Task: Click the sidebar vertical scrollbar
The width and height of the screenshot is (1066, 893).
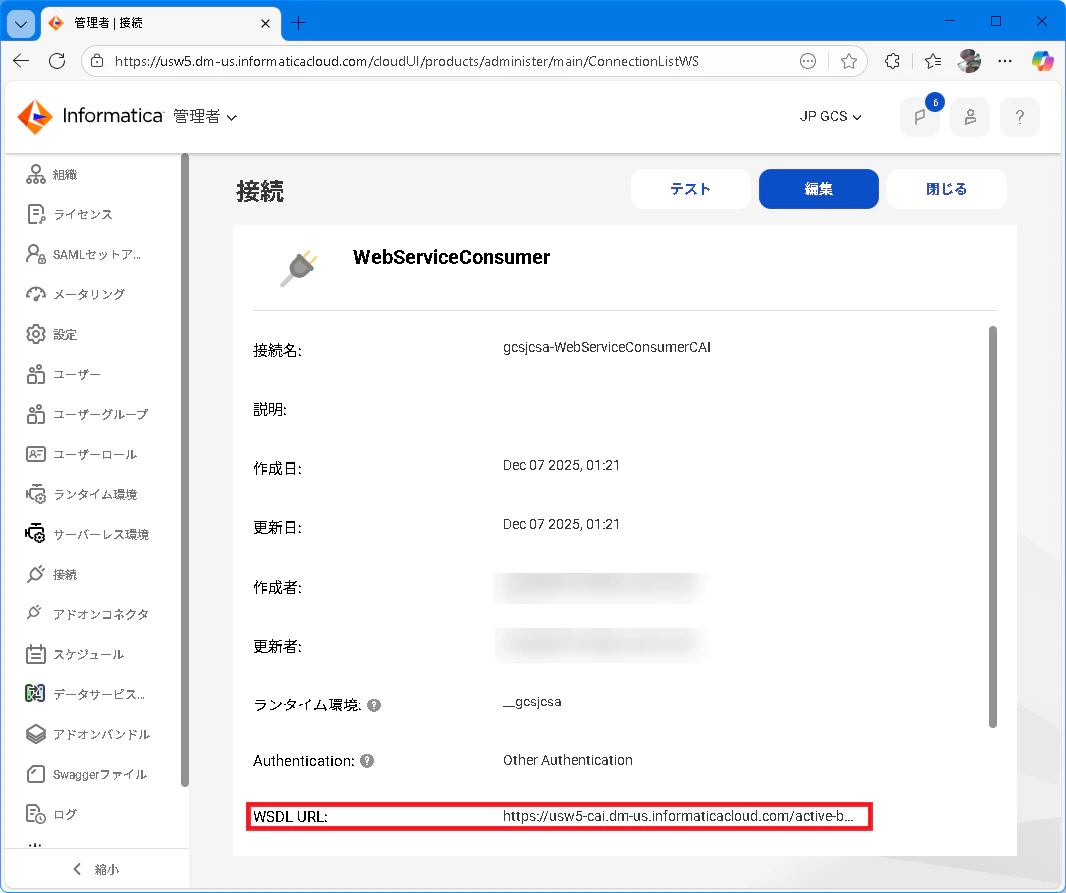Action: click(185, 470)
